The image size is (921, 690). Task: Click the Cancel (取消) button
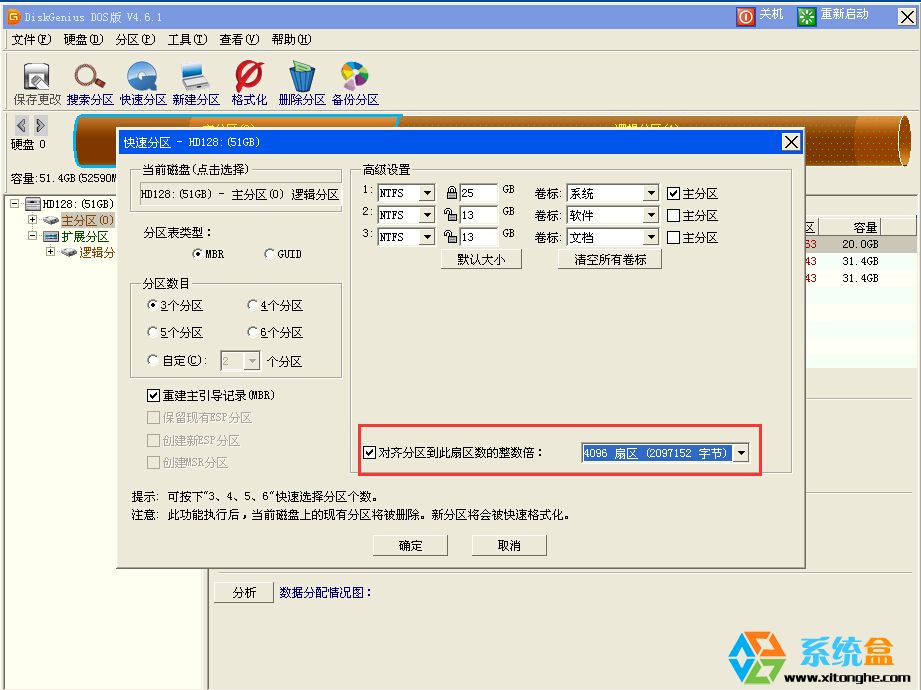[509, 545]
